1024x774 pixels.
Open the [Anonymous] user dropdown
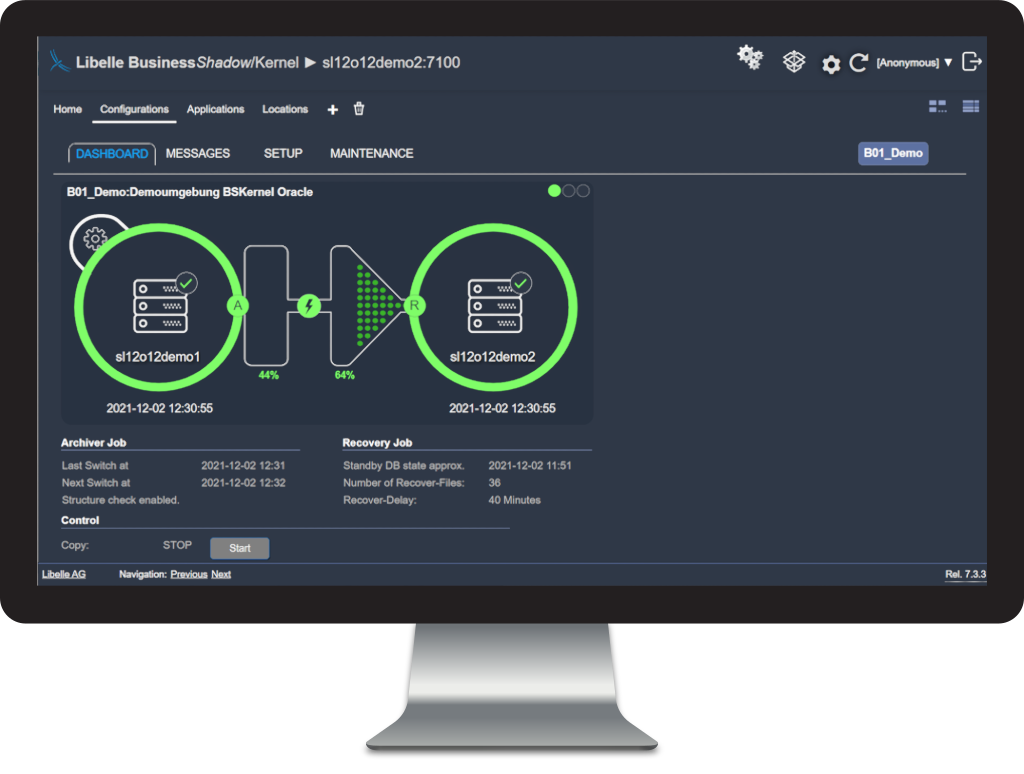914,63
